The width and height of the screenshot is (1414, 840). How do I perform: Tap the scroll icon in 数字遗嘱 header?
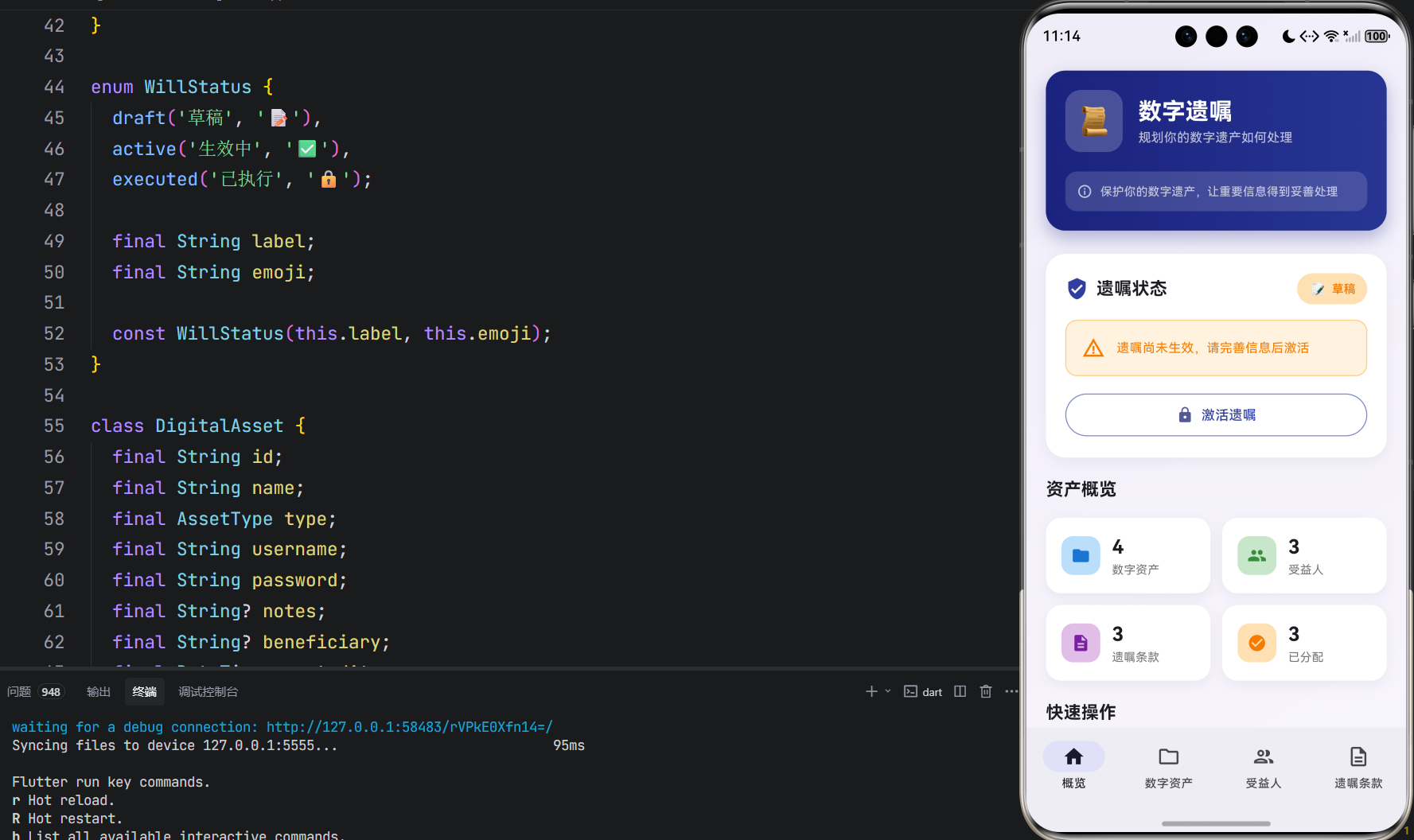click(1094, 121)
